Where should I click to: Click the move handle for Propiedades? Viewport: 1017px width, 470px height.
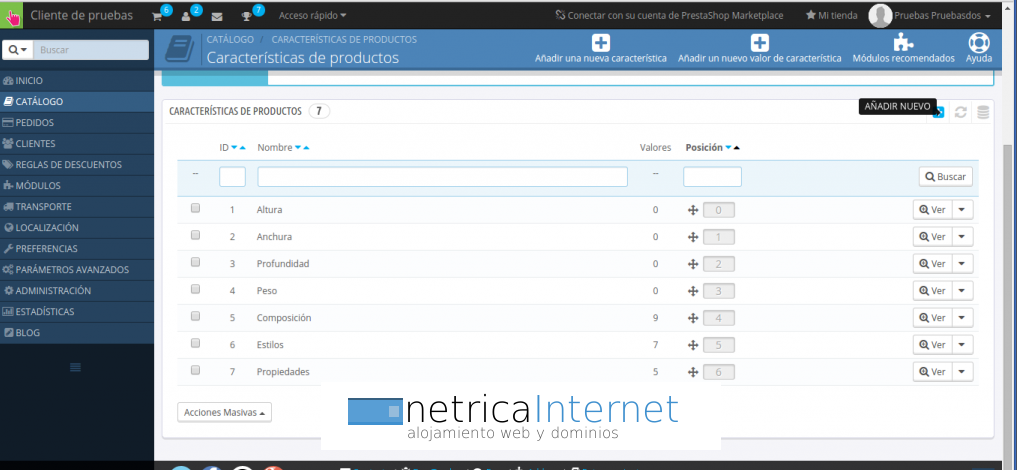693,372
